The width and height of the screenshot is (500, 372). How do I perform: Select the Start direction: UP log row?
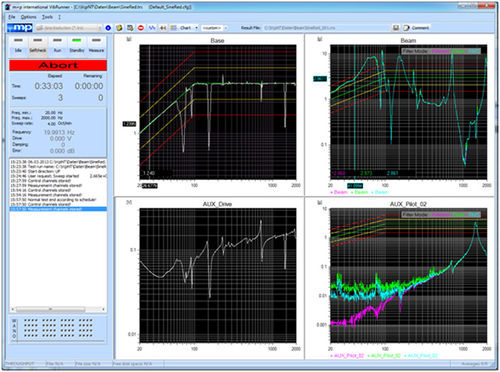coord(58,171)
